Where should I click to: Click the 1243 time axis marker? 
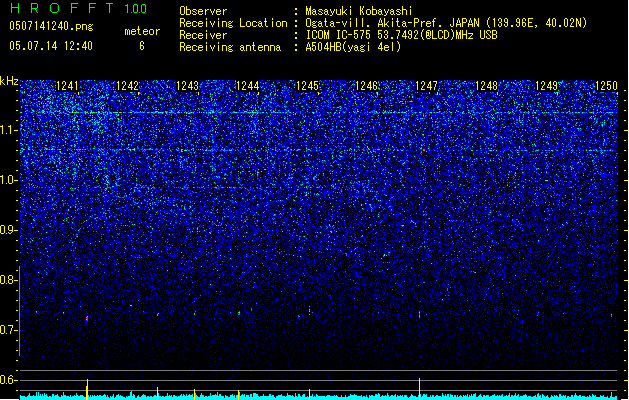coord(187,86)
